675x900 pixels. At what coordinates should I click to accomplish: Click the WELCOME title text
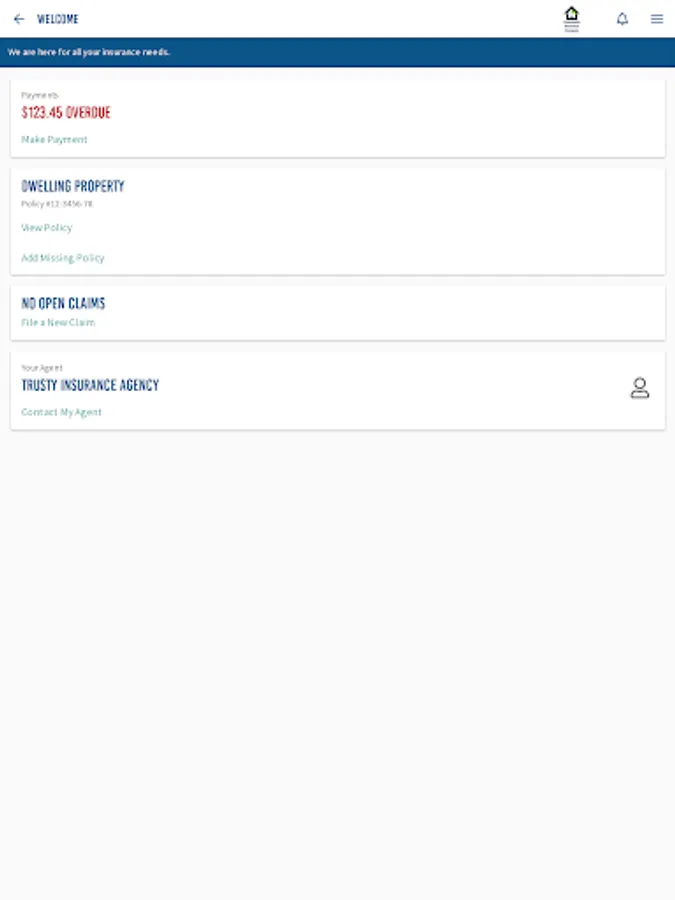click(x=57, y=19)
